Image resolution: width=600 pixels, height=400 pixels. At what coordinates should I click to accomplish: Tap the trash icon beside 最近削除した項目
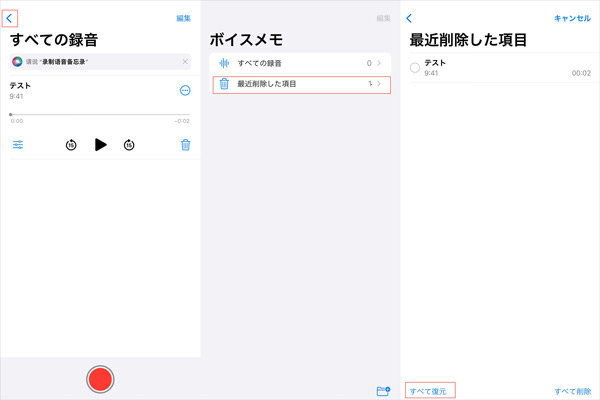224,84
